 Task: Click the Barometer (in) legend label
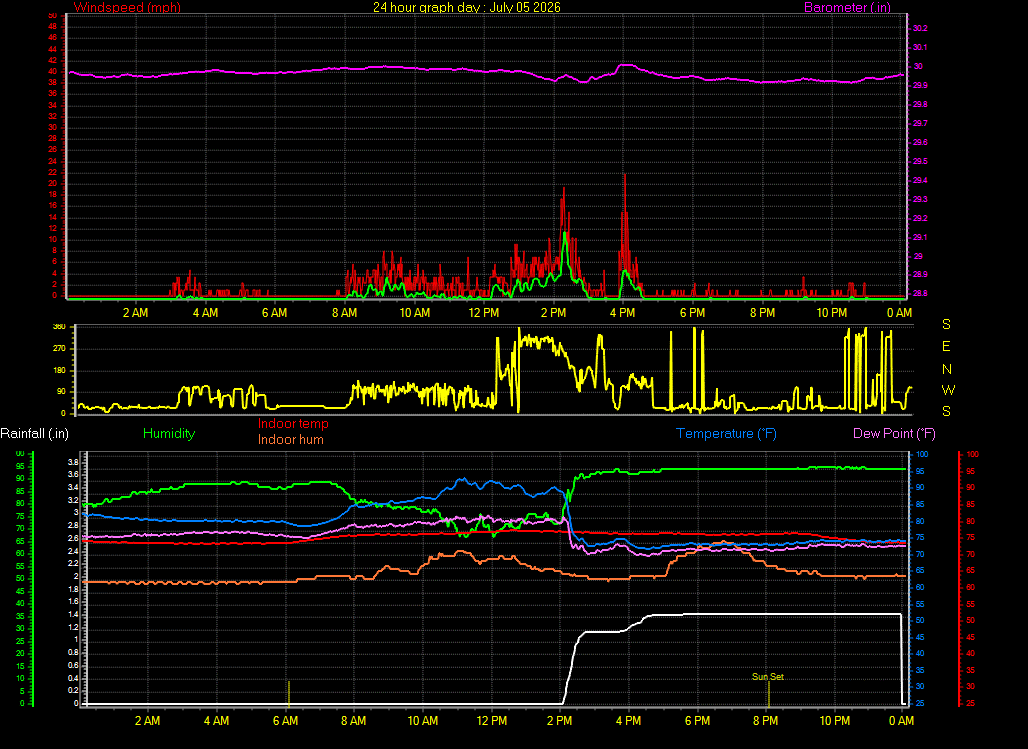click(847, 7)
